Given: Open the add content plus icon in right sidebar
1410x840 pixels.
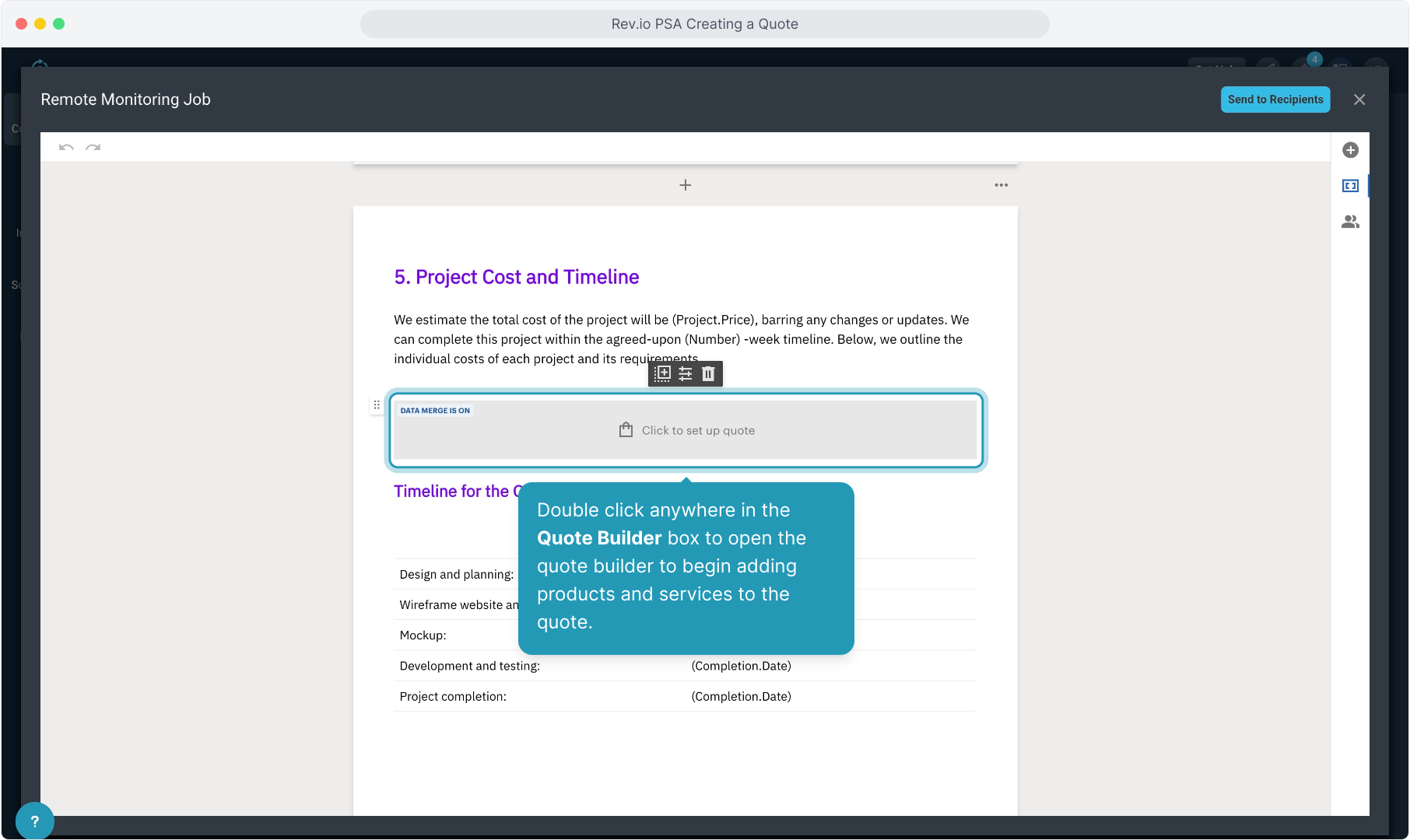Looking at the screenshot, I should [1350, 150].
